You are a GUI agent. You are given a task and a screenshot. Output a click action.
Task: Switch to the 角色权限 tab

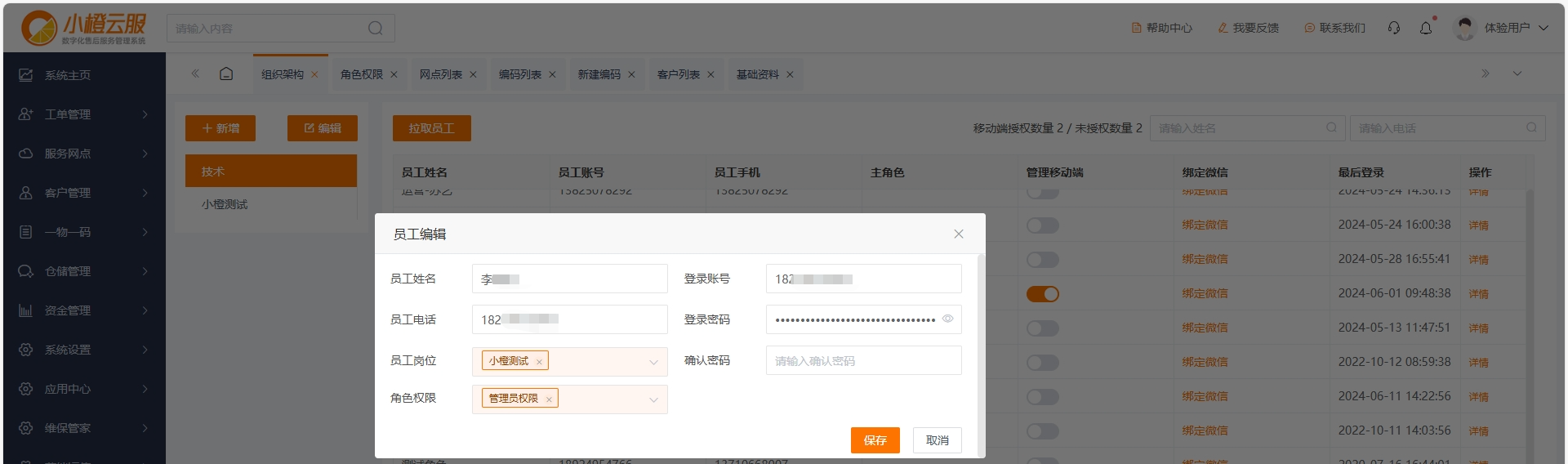(x=361, y=74)
